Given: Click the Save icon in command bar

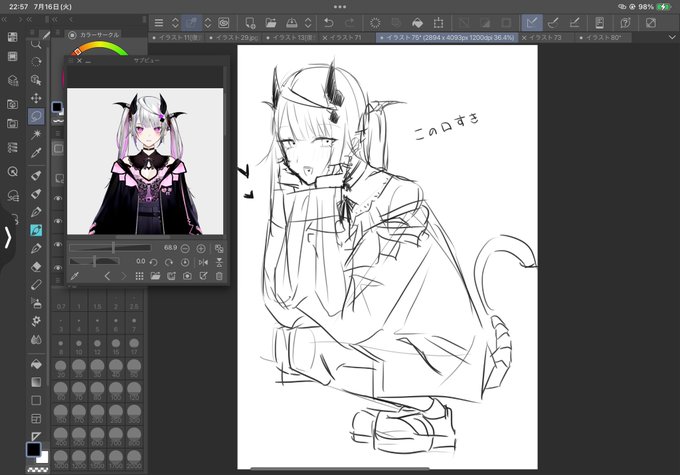Looking at the screenshot, I should (292, 23).
